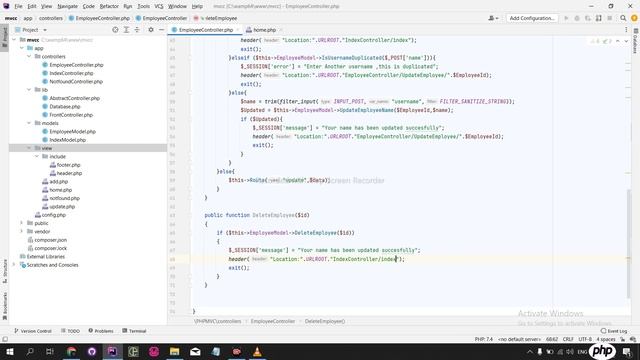Go to next highlighted error arrow
The height and width of the screenshot is (360, 640).
(x=626, y=41)
